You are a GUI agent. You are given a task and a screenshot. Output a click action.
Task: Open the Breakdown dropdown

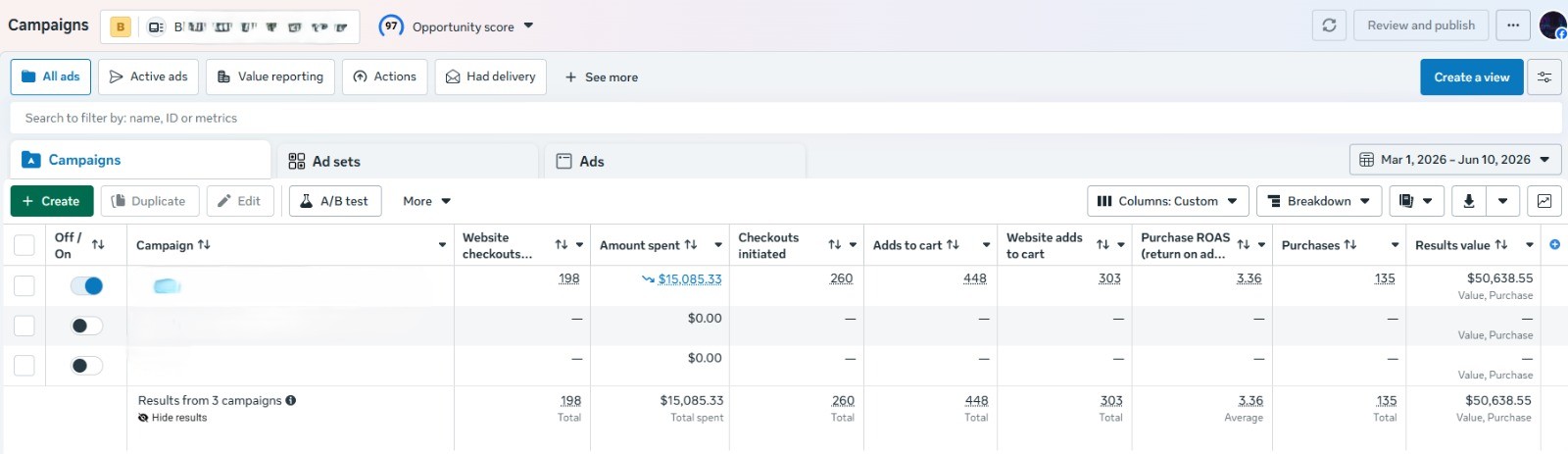coord(1319,201)
